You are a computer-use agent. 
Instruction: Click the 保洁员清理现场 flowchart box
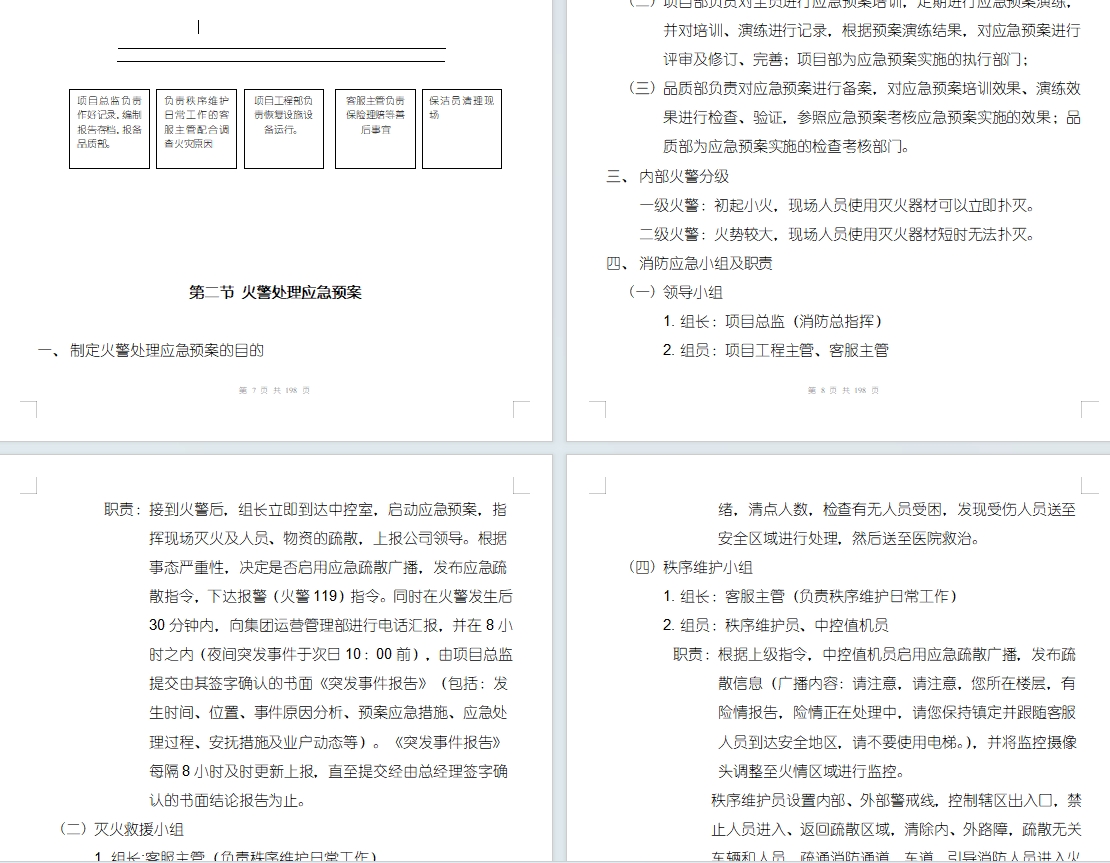pyautogui.click(x=461, y=128)
